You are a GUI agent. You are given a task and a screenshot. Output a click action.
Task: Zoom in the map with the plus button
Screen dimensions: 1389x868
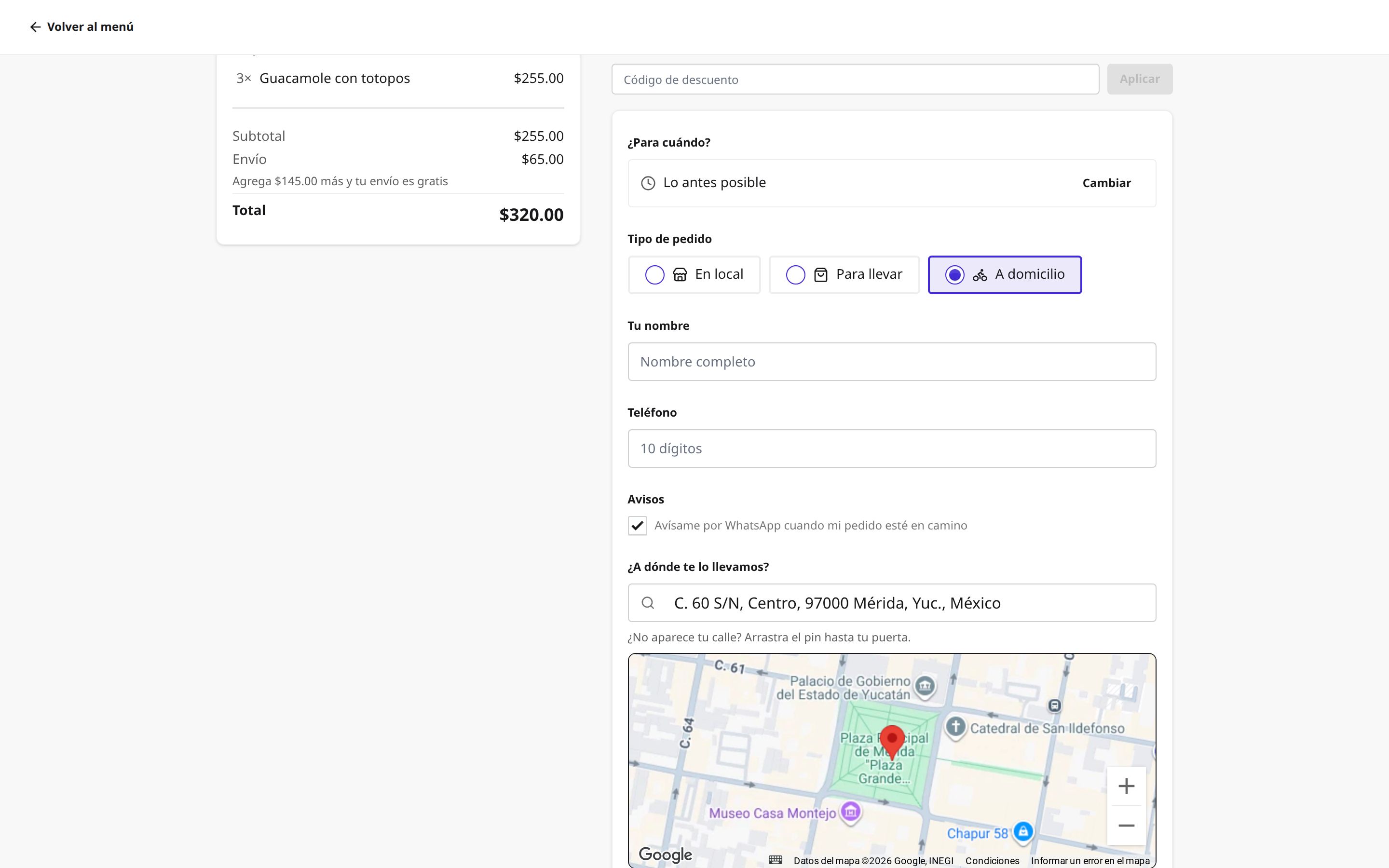1126,786
